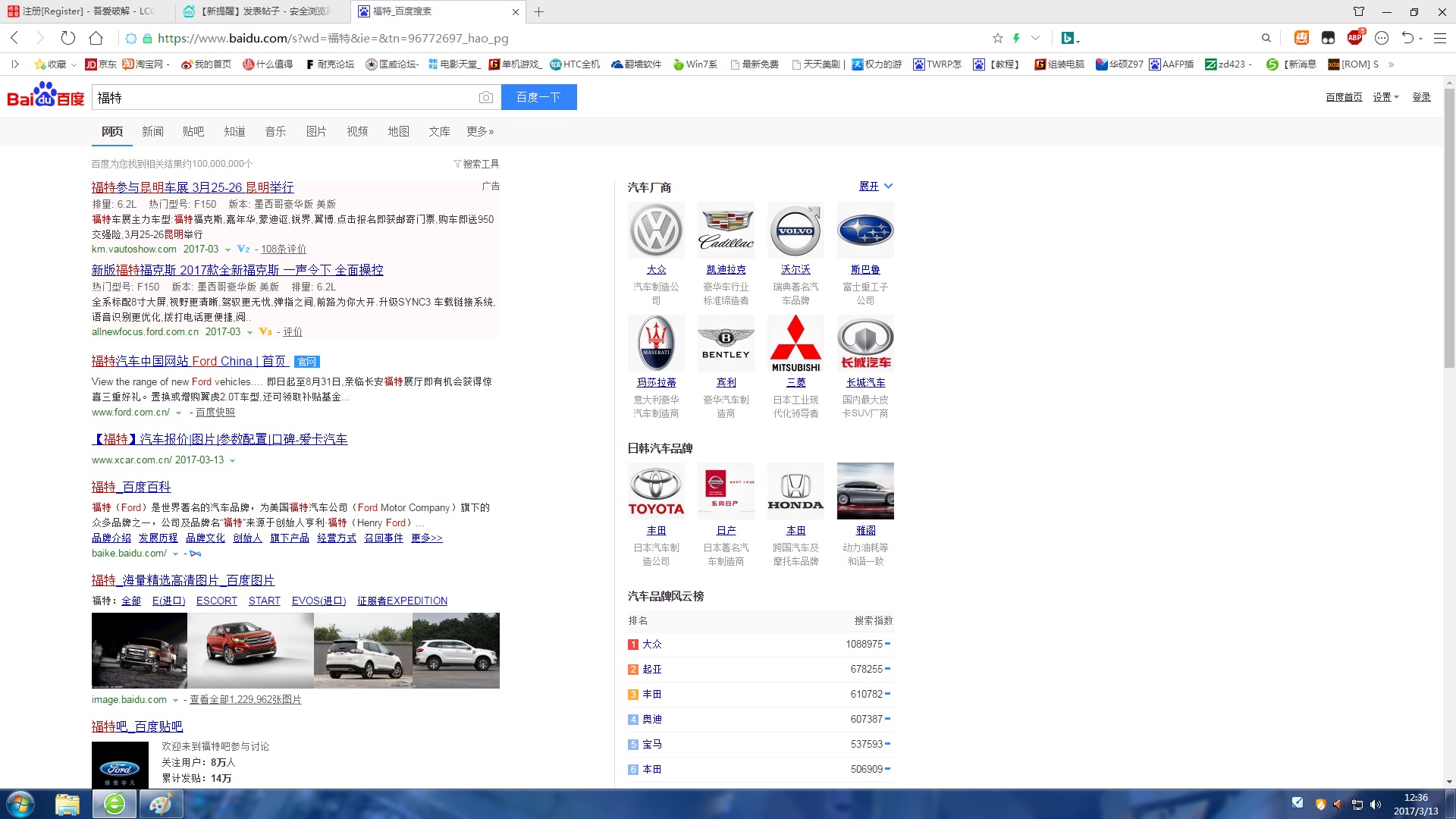The image size is (1456, 819).
Task: Reload the page with refresh icon
Action: 68,38
